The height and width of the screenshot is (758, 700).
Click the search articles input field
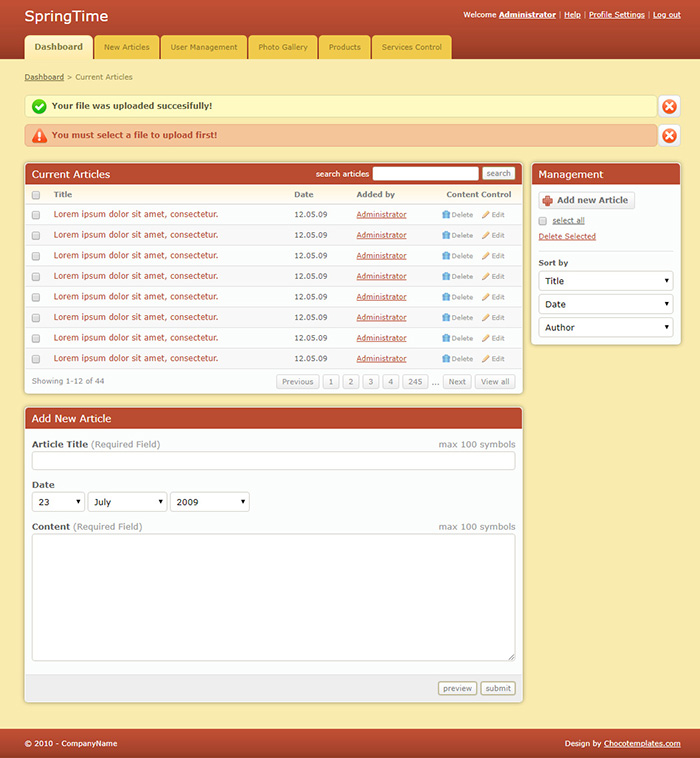pyautogui.click(x=425, y=174)
